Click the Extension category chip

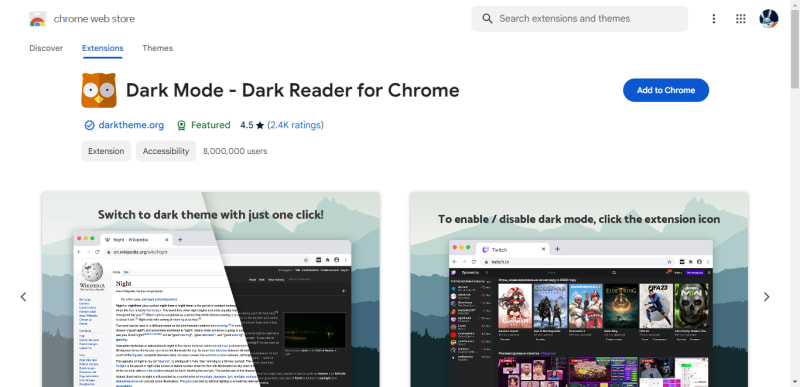(106, 151)
